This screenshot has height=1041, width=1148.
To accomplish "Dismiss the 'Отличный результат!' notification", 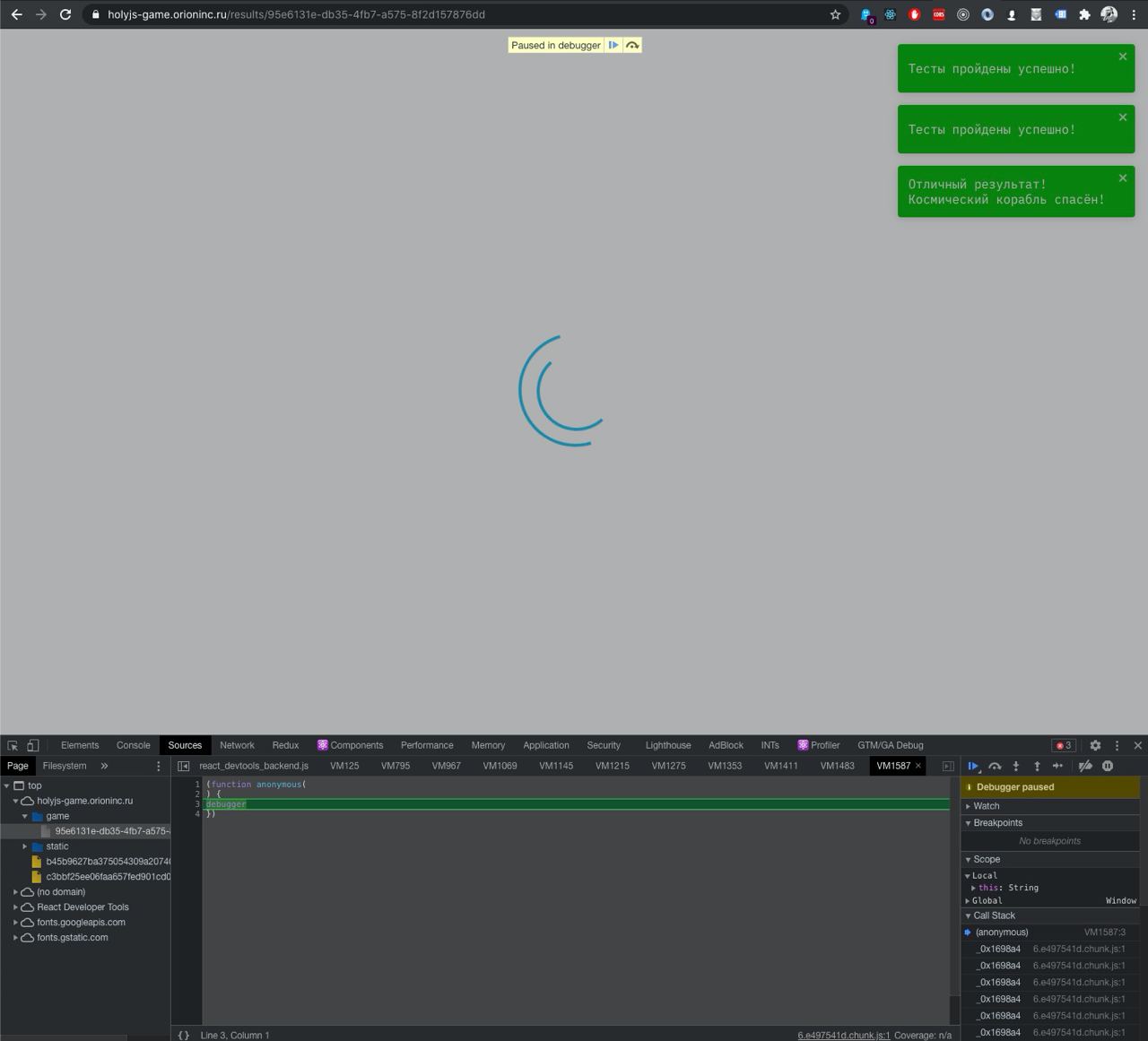I will pyautogui.click(x=1123, y=178).
